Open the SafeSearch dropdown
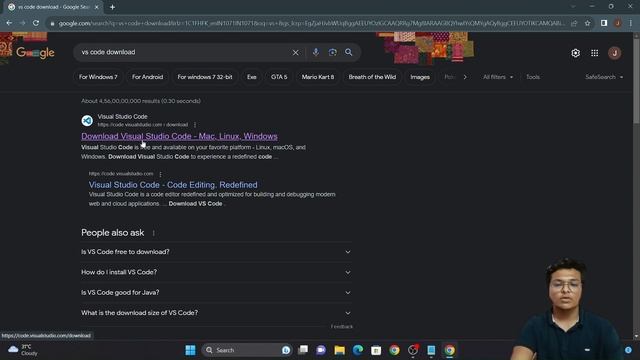The width and height of the screenshot is (640, 360). click(604, 77)
